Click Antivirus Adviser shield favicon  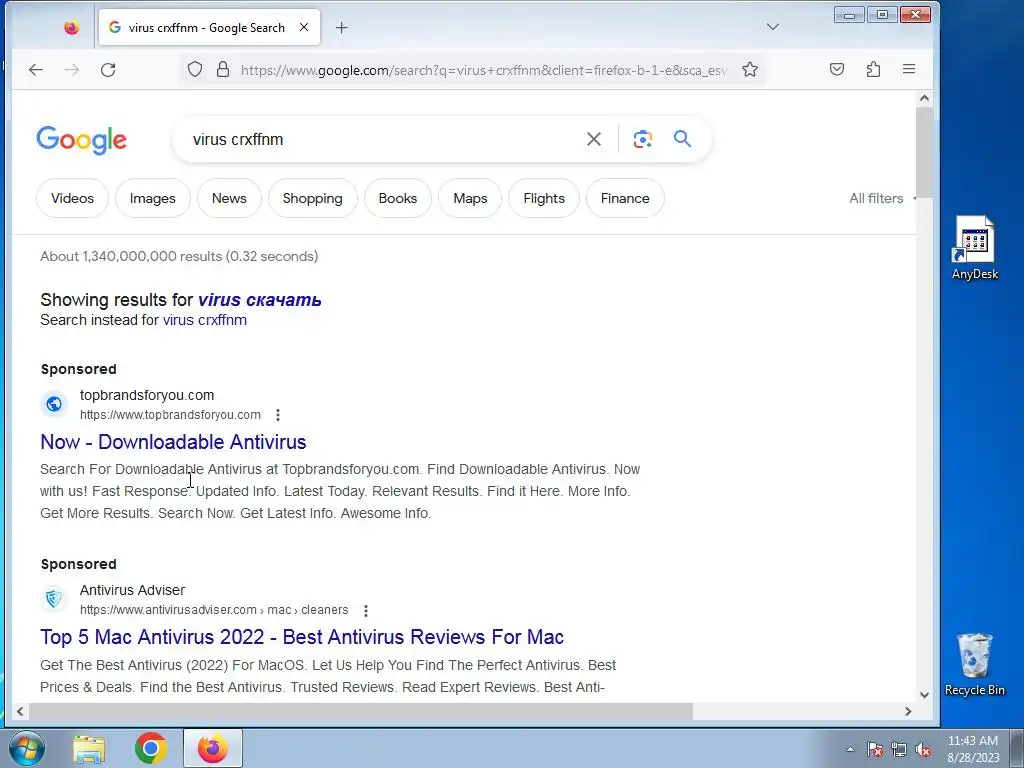click(54, 599)
